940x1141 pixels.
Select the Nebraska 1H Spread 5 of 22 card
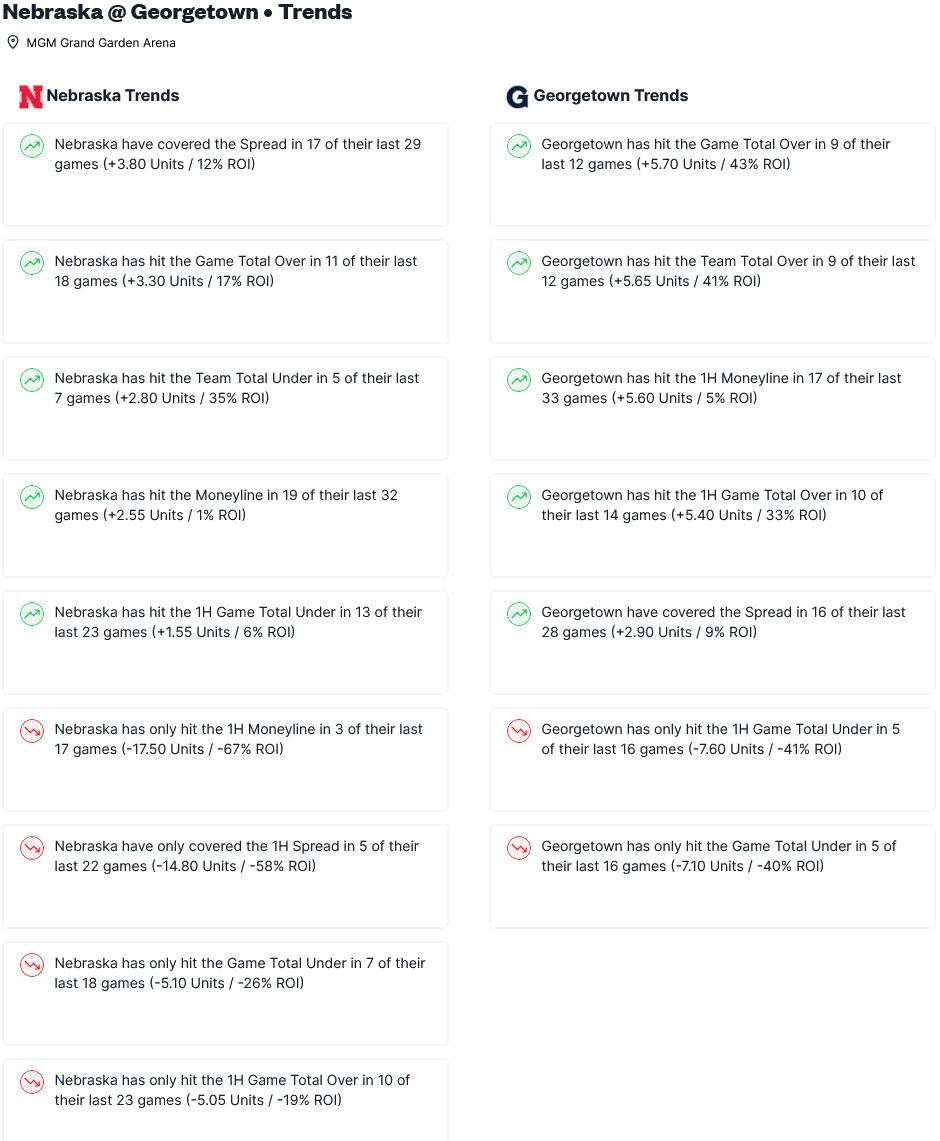[x=226, y=877]
